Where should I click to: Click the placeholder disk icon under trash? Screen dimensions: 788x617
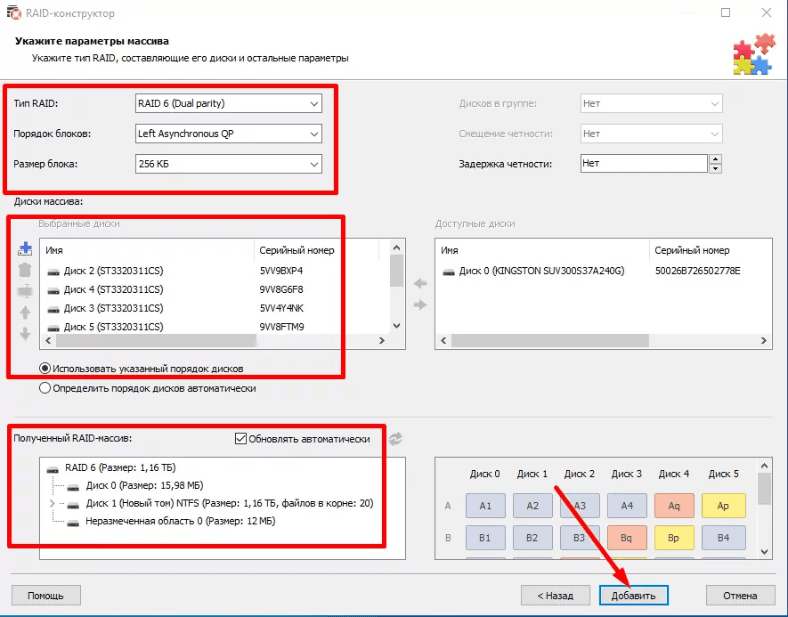pyautogui.click(x=25, y=291)
